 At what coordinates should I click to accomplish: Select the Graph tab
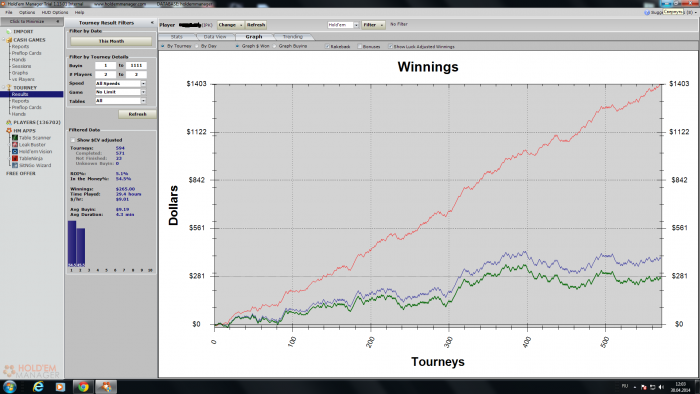[x=254, y=37]
